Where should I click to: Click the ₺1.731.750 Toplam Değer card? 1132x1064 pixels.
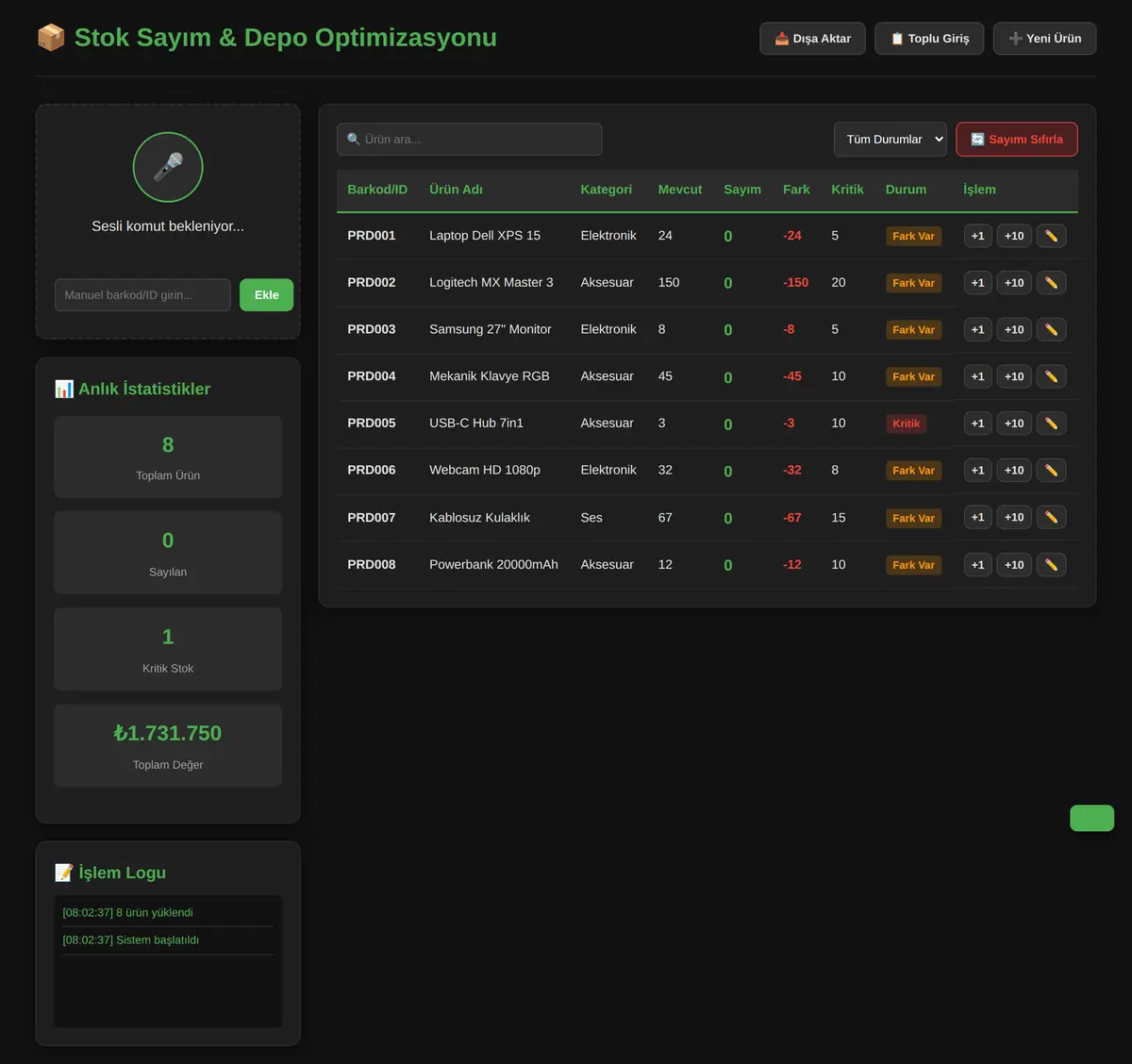click(x=168, y=746)
